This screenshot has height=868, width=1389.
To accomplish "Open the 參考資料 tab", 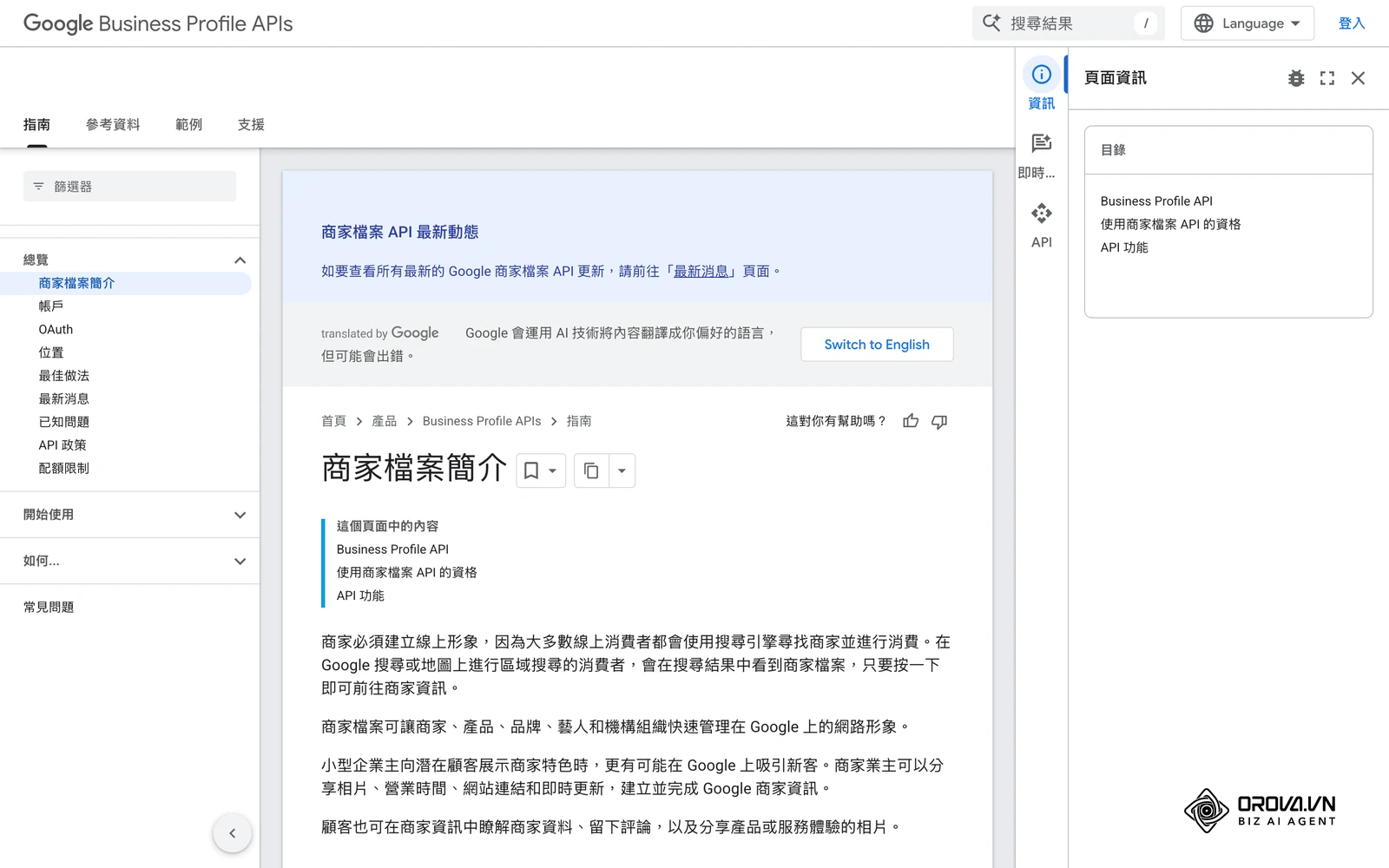I will 113,125.
